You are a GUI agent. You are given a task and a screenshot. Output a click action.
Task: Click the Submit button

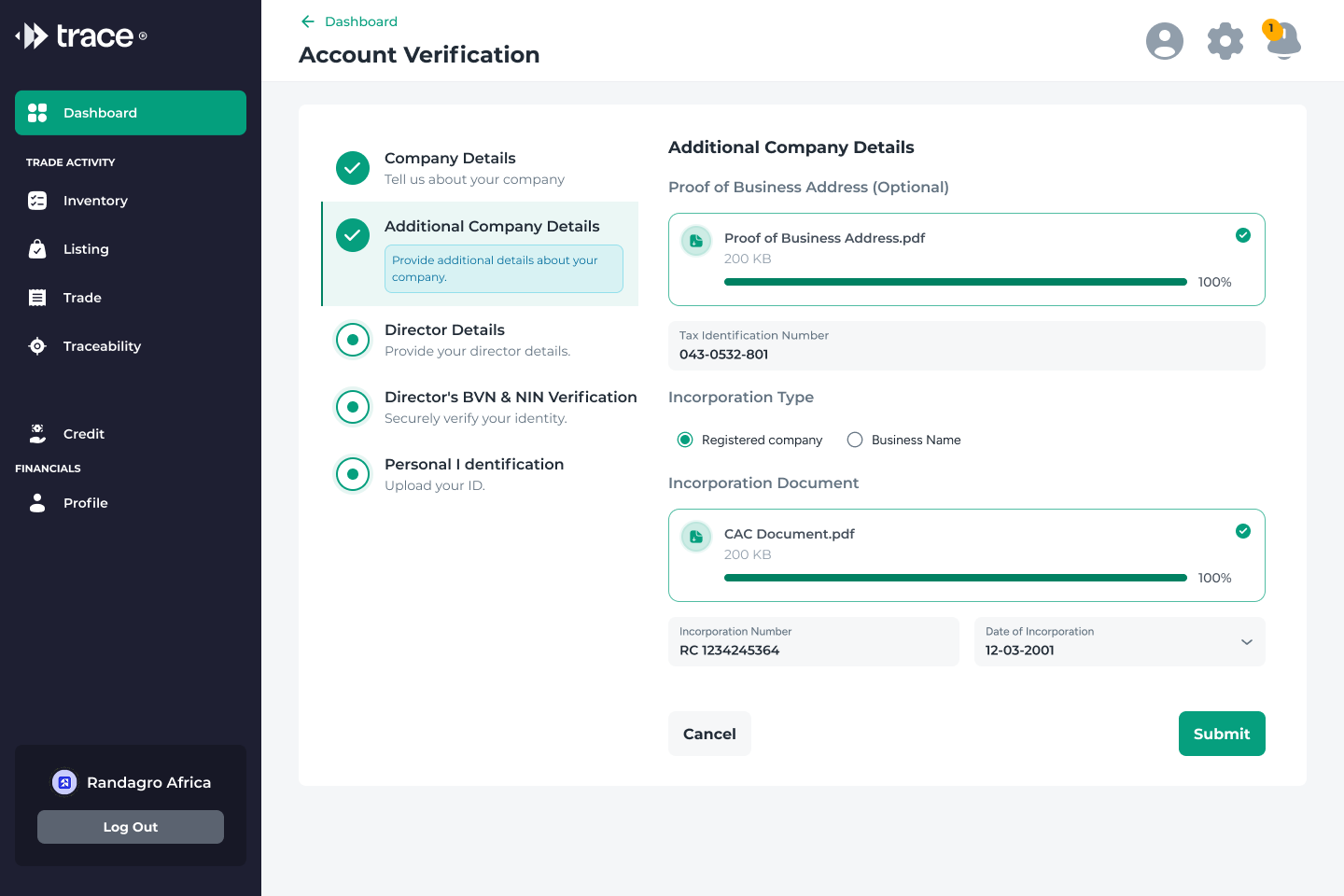(x=1222, y=734)
